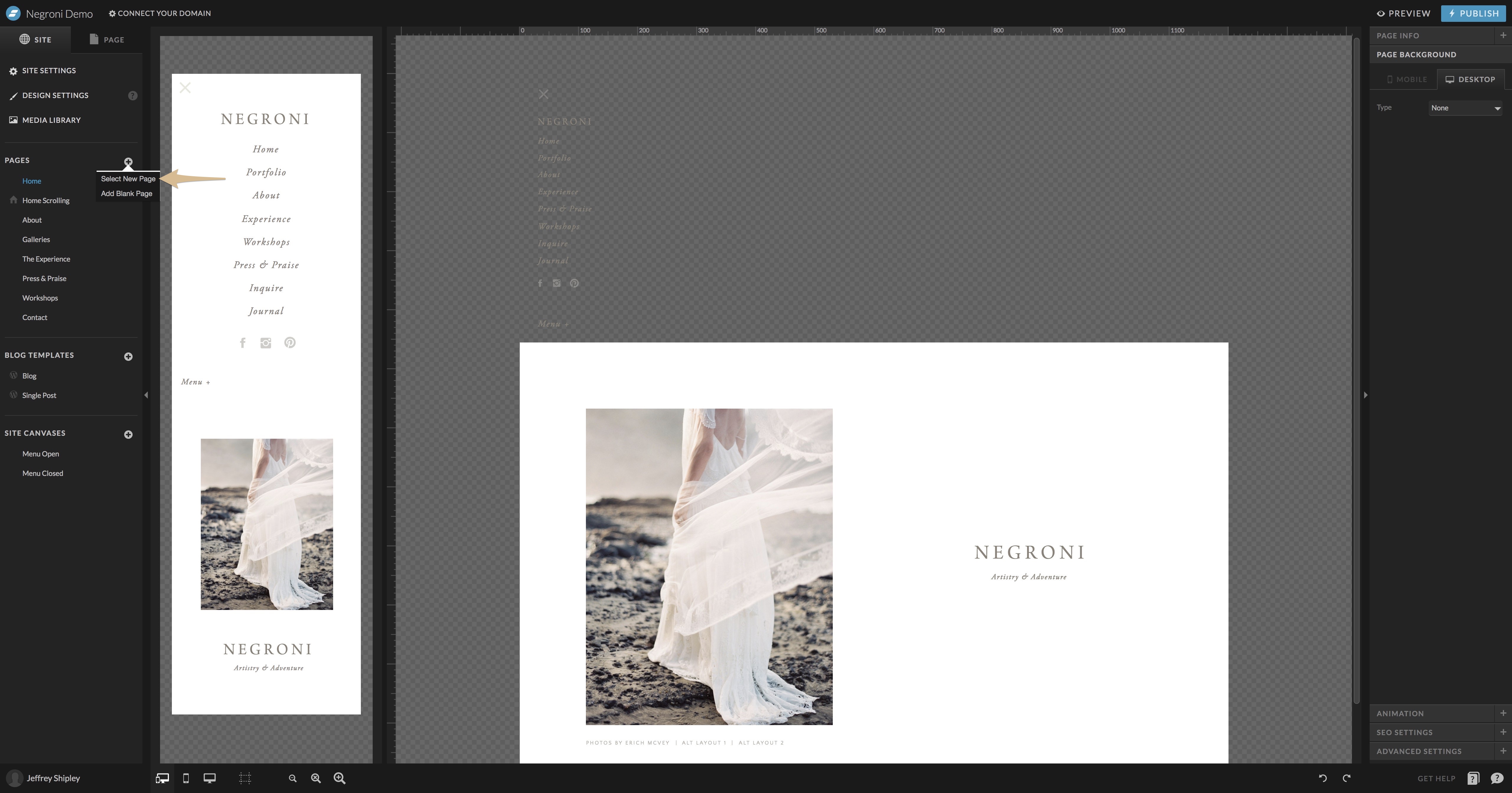The height and width of the screenshot is (793, 1512).
Task: Toggle guides with dashed grid icon
Action: (x=245, y=778)
